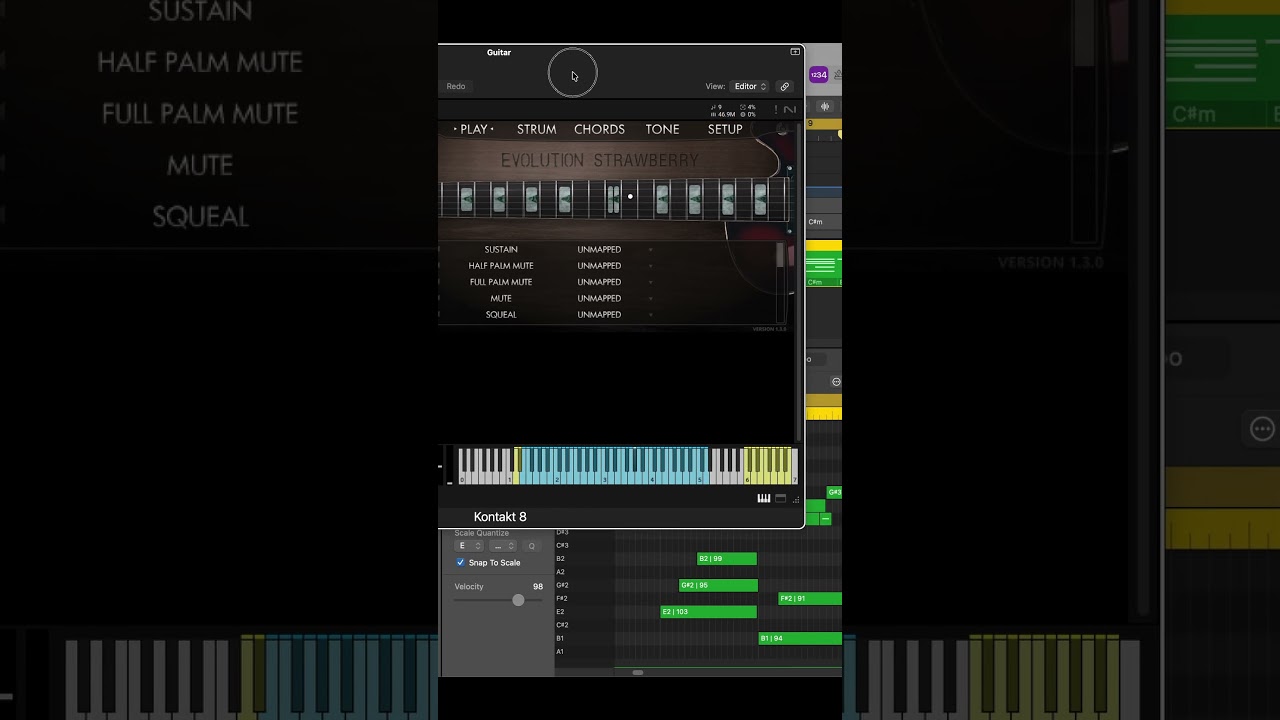
Task: Open the FULL PALM MUTE mapping dropdown arrow
Action: tap(650, 282)
